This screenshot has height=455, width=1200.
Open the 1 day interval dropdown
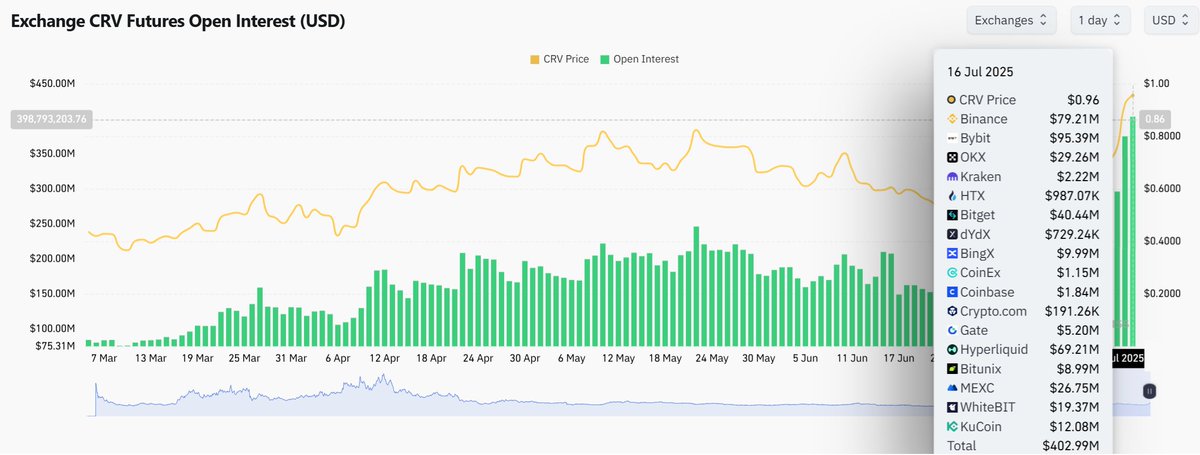click(1100, 19)
